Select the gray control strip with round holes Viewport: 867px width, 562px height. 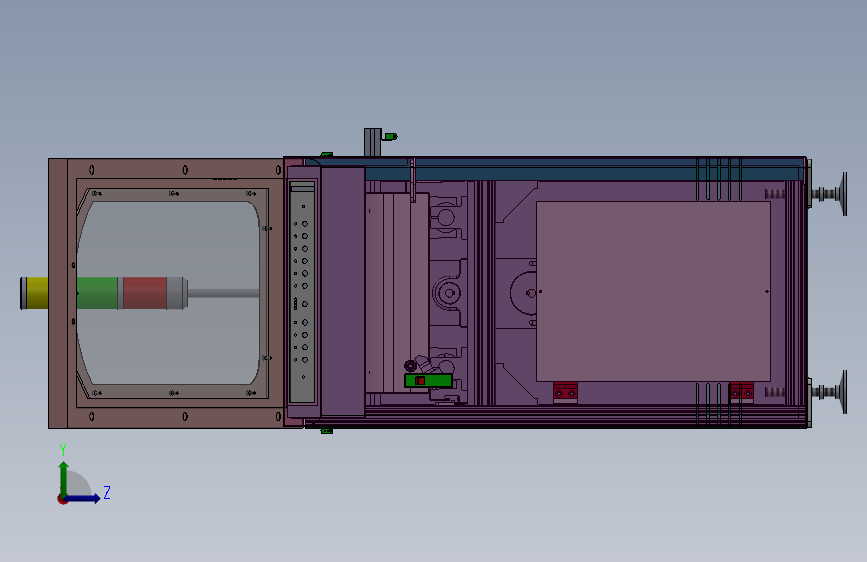pyautogui.click(x=302, y=292)
